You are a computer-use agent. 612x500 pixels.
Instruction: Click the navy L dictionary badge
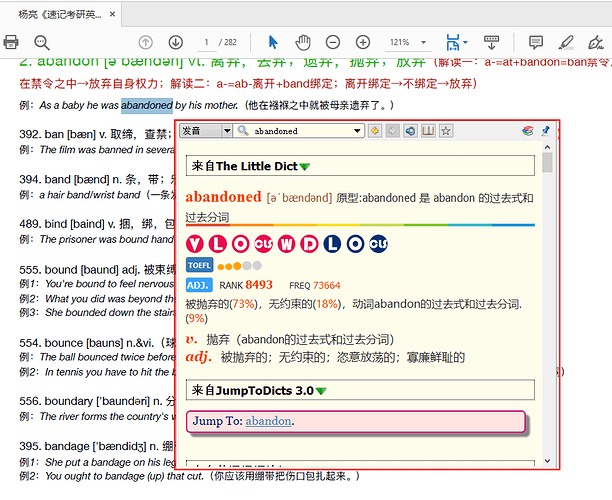tap(332, 244)
